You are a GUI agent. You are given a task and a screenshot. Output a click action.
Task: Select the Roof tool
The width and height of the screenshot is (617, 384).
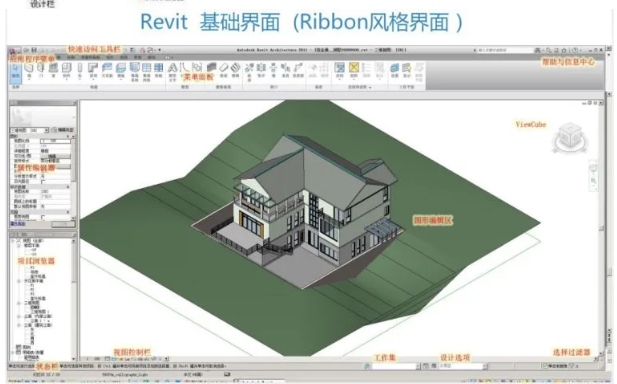(x=93, y=71)
